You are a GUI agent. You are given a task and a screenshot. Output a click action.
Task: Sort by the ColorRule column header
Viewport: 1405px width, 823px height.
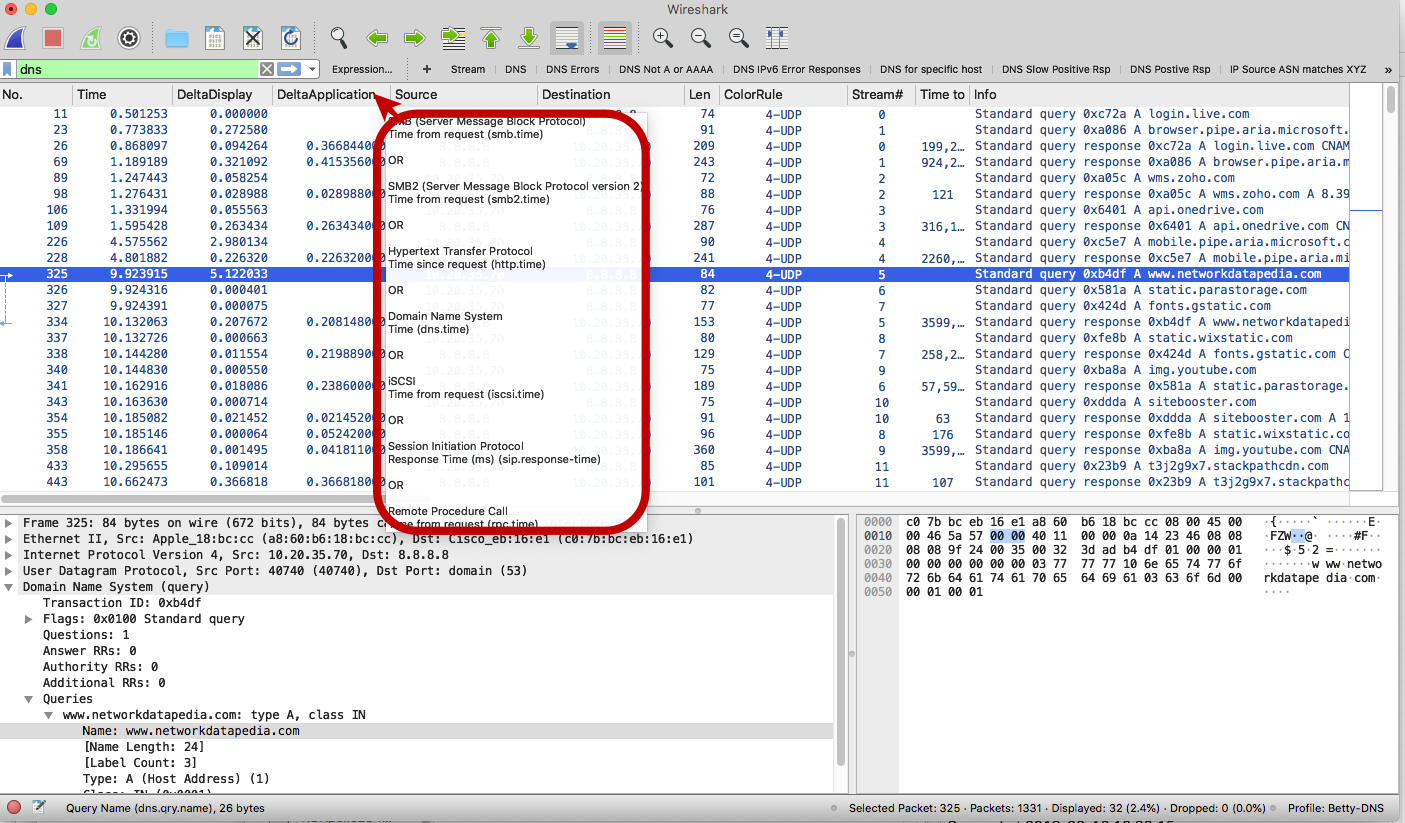[783, 94]
